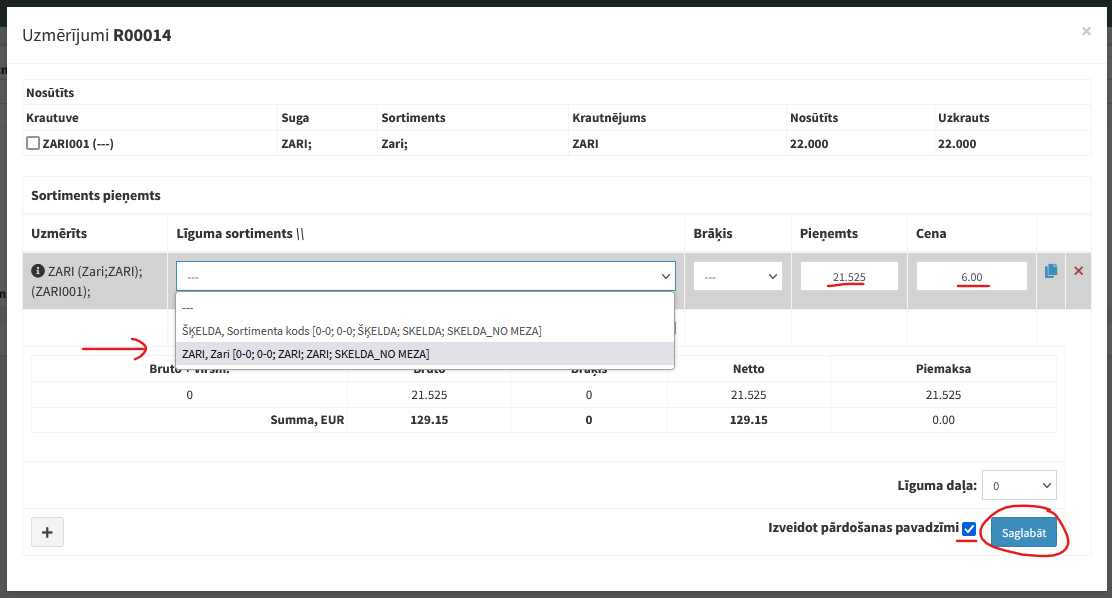Viewport: 1112px width, 598px height.
Task: Pick the empty --- option in the list
Action: tap(188, 308)
